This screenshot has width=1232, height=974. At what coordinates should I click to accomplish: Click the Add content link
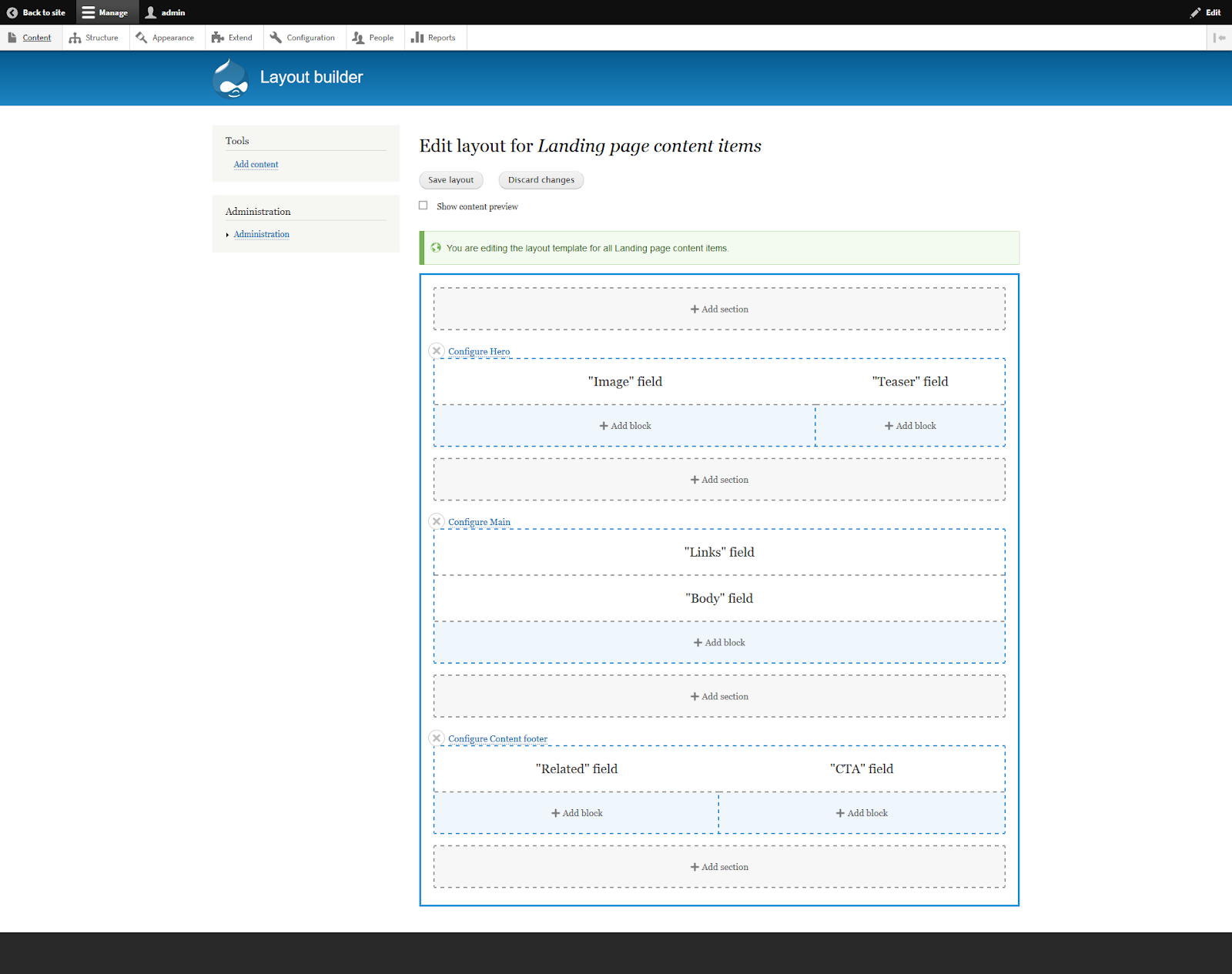[256, 164]
